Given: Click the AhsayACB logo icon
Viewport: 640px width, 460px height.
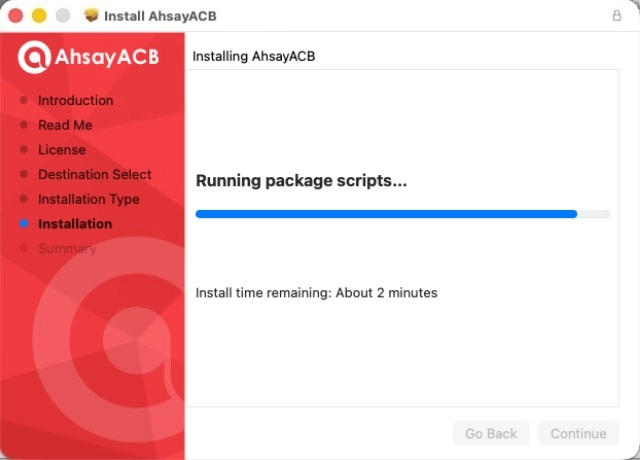Looking at the screenshot, I should [x=34, y=58].
